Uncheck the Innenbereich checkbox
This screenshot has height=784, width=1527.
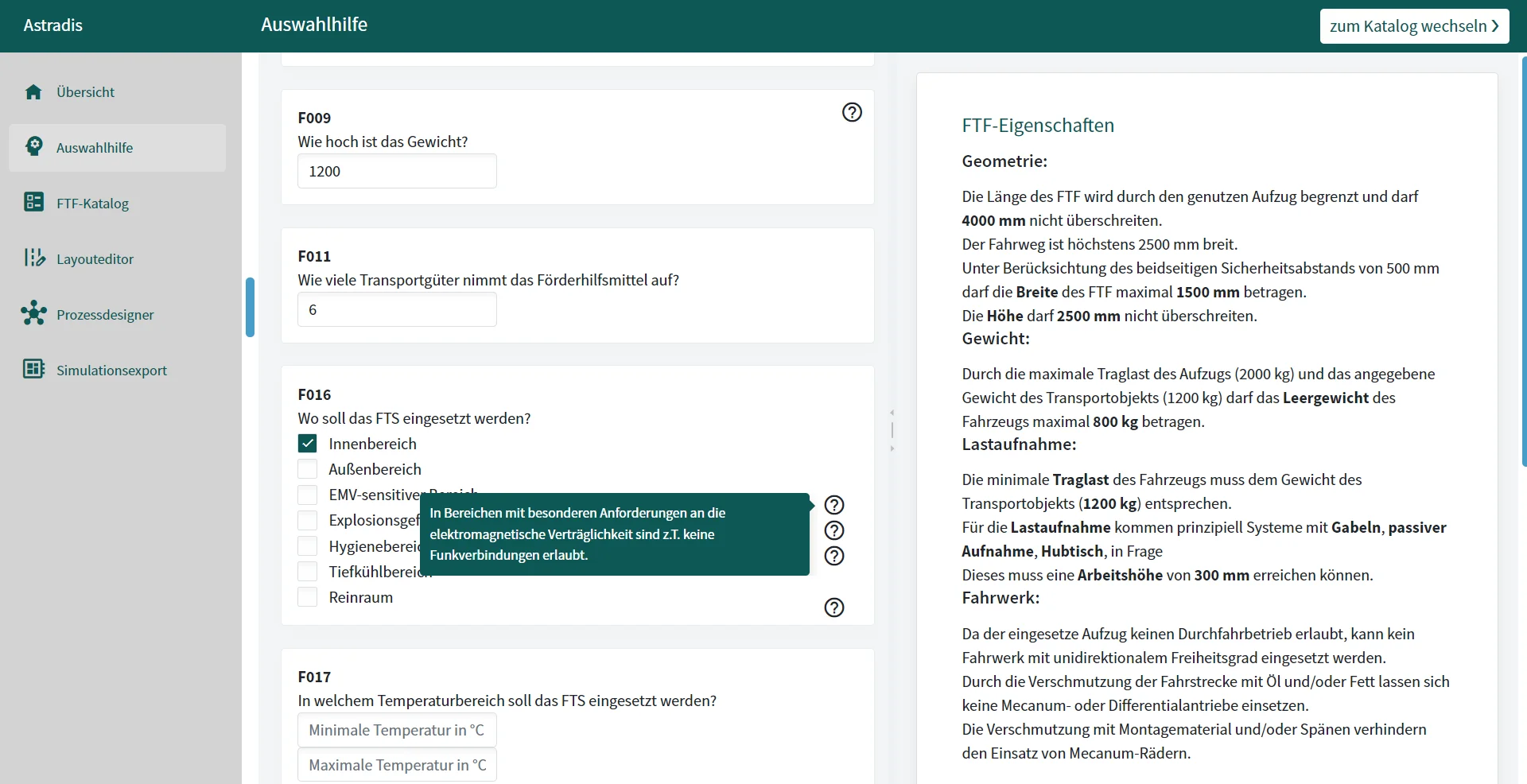coord(308,444)
